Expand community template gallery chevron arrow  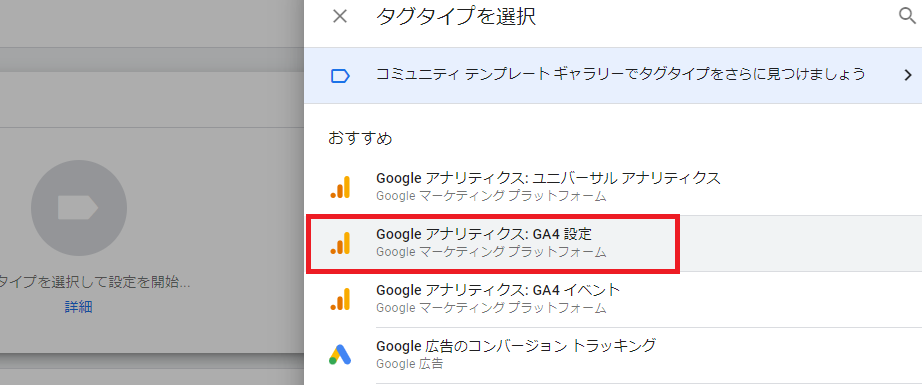[x=906, y=75]
